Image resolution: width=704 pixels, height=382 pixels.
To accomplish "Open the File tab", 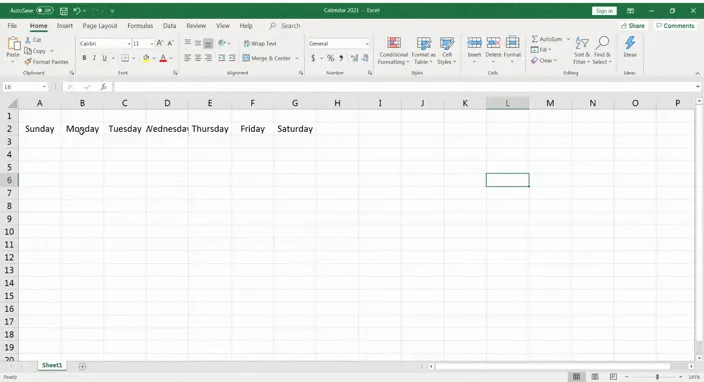I will click(x=12, y=26).
